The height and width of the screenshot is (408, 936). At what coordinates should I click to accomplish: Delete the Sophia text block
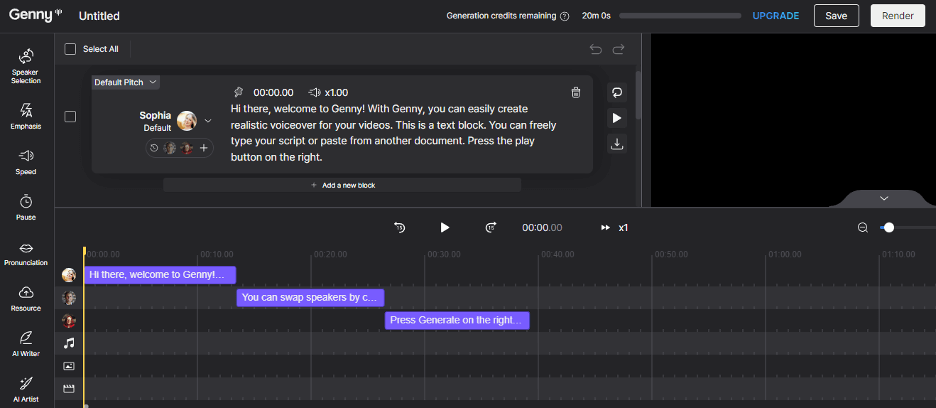[575, 92]
